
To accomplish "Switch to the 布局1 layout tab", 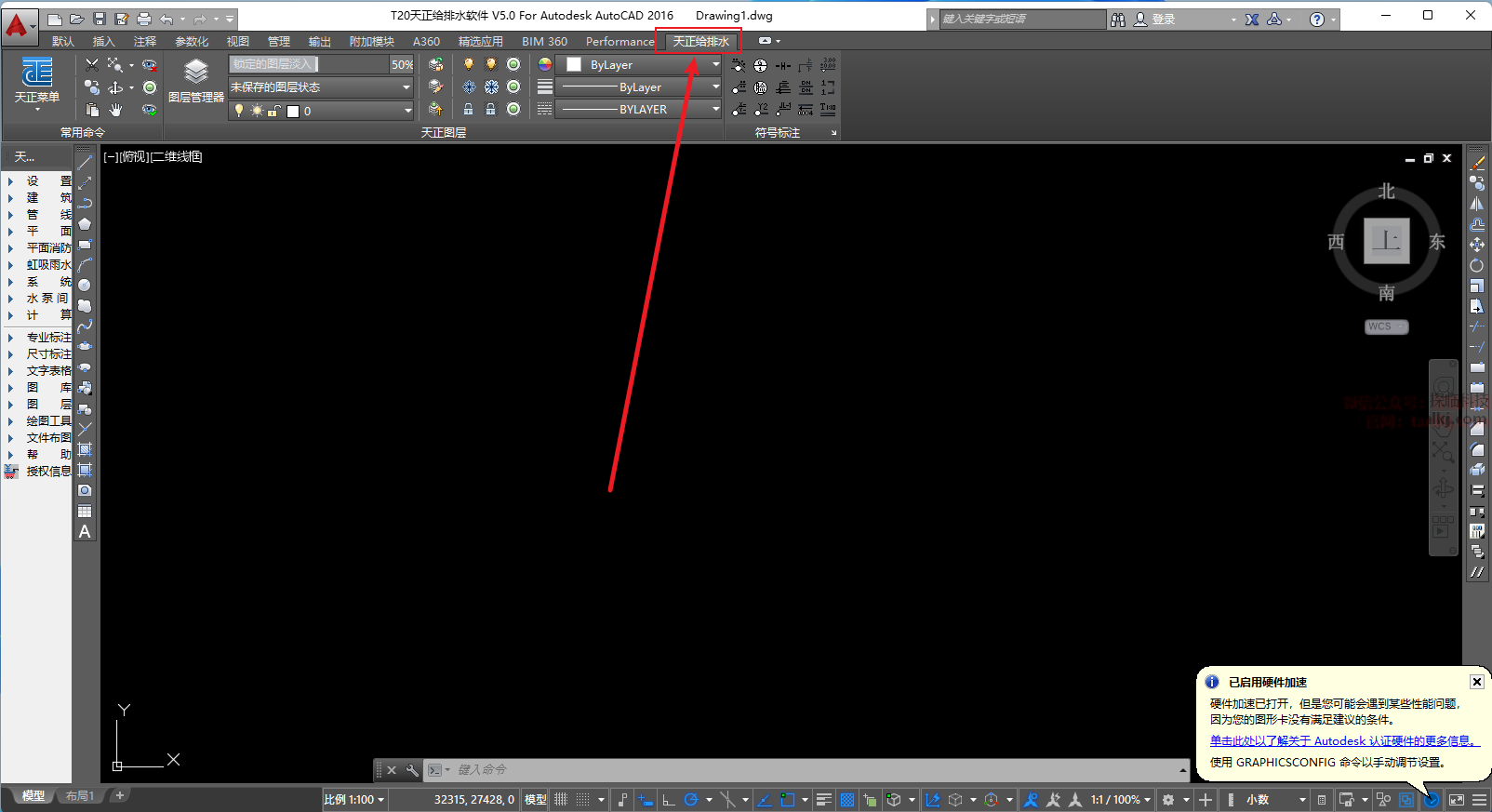I will [80, 796].
